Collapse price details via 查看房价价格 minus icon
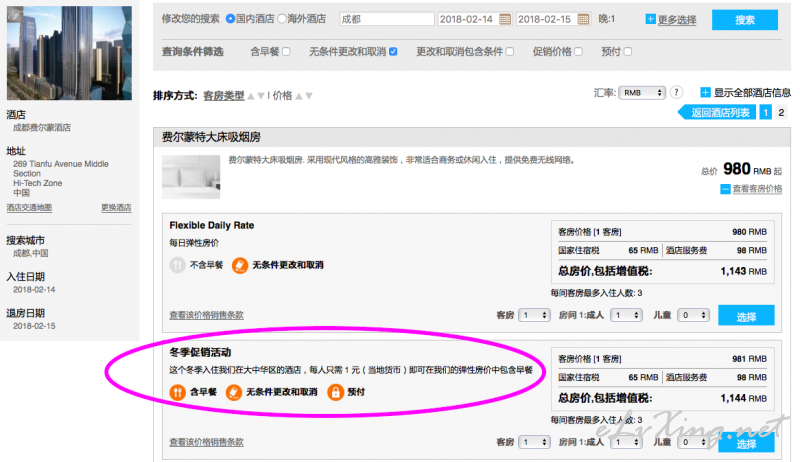This screenshot has height=462, width=800. point(725,189)
